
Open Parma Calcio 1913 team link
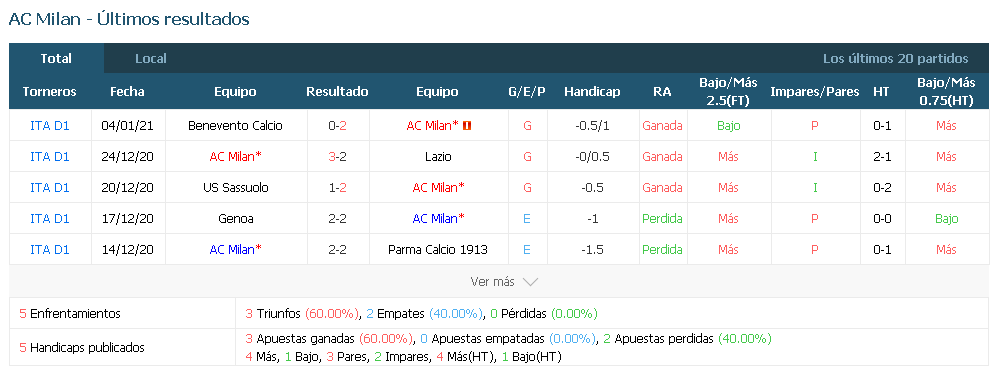tap(438, 249)
